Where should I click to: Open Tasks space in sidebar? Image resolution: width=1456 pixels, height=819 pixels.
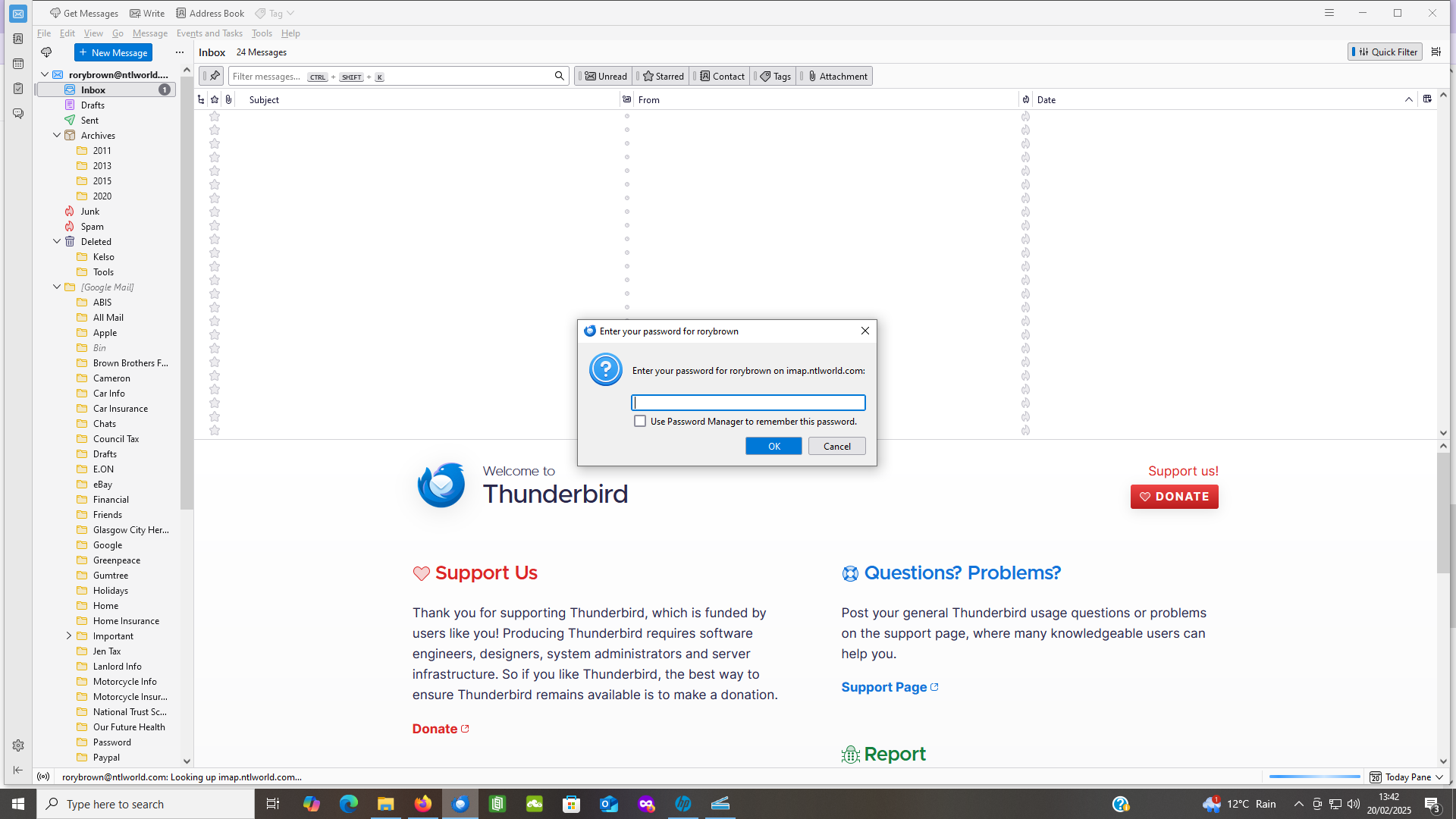coord(18,89)
